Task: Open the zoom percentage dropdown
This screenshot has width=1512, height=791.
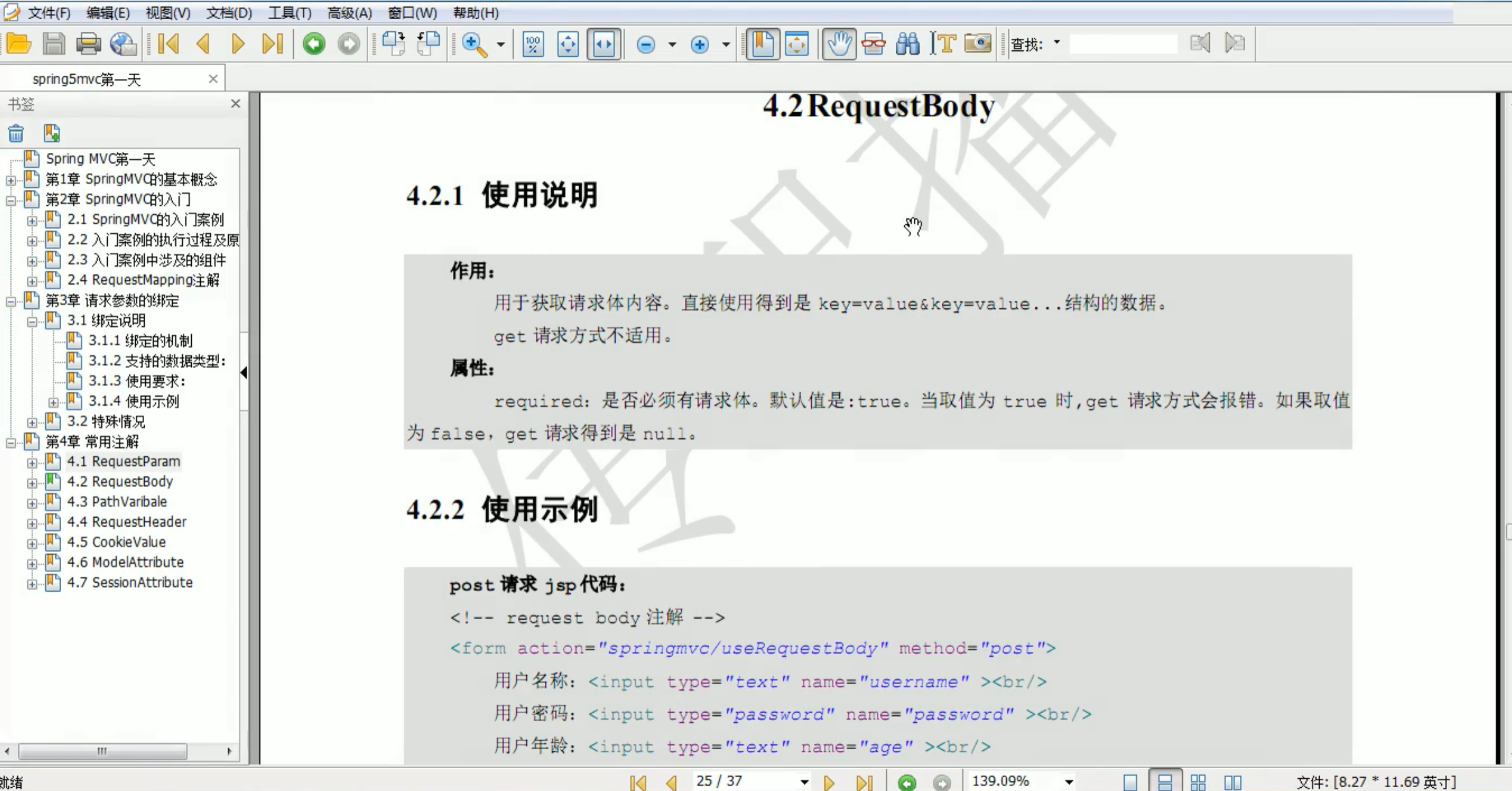Action: [1069, 781]
